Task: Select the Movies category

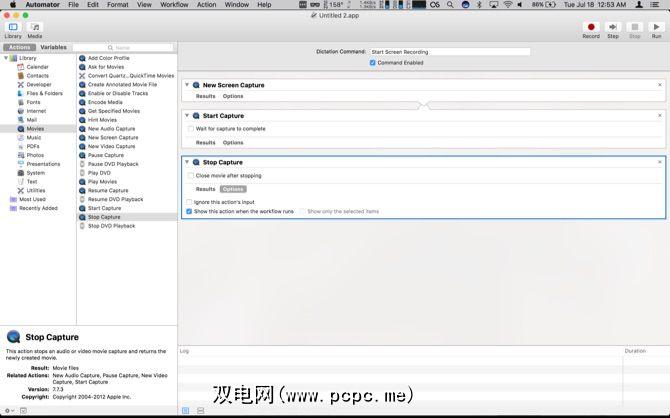Action: pyautogui.click(x=35, y=129)
